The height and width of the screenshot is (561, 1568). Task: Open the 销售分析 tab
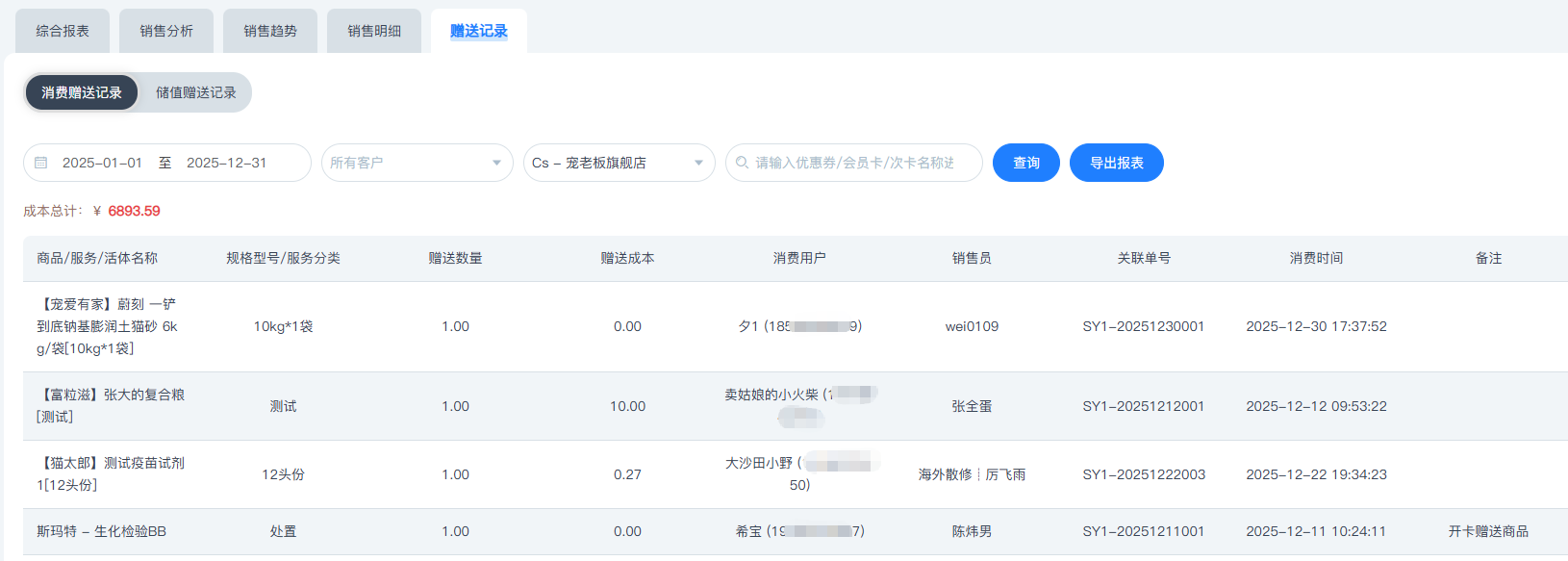(x=166, y=31)
